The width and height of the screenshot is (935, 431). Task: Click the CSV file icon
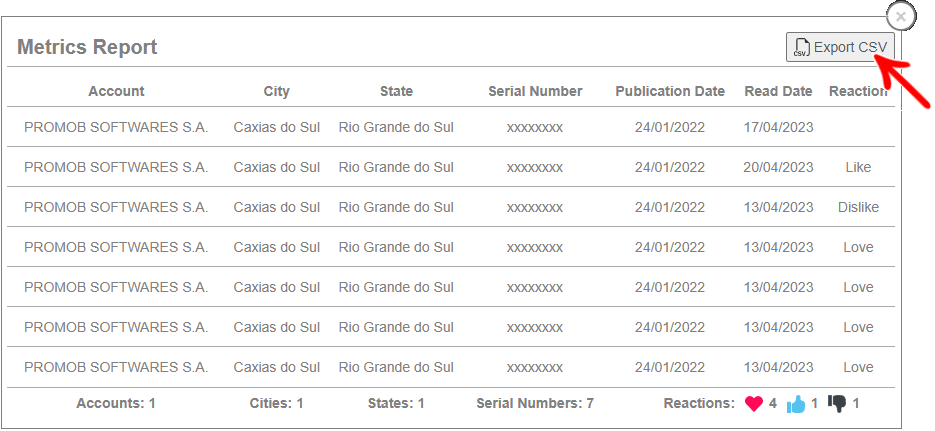[x=803, y=48]
